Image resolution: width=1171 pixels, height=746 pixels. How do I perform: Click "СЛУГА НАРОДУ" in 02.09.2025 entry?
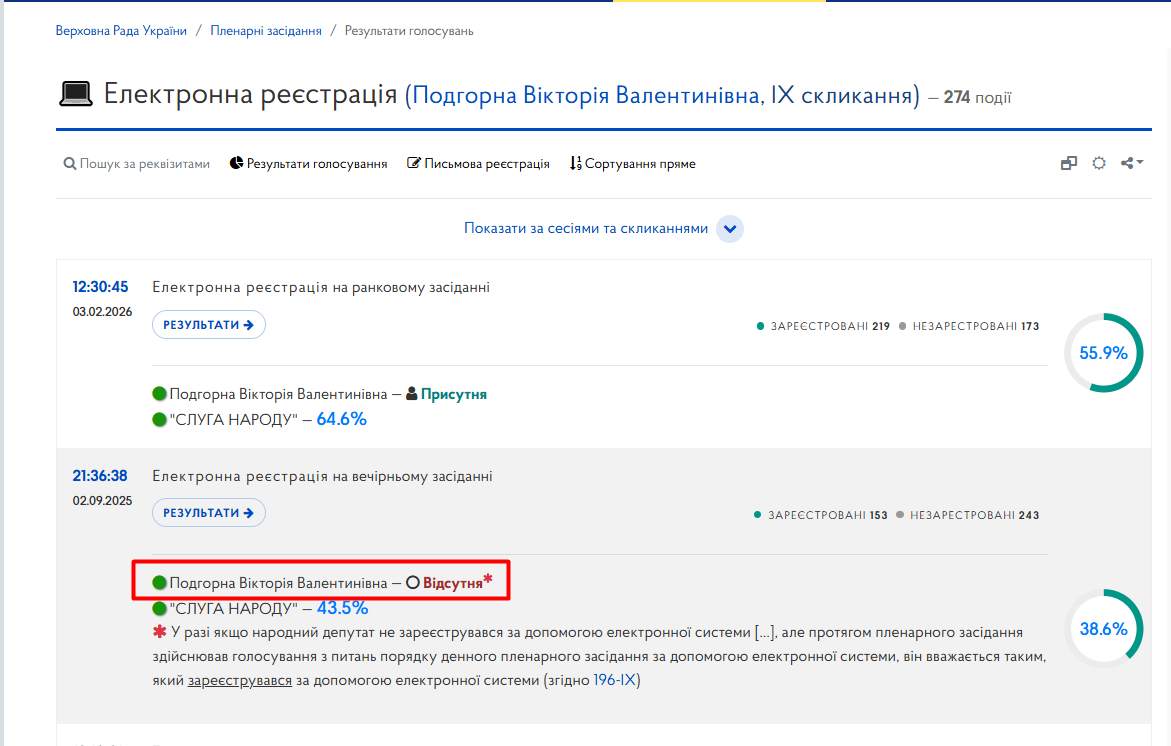pos(233,609)
